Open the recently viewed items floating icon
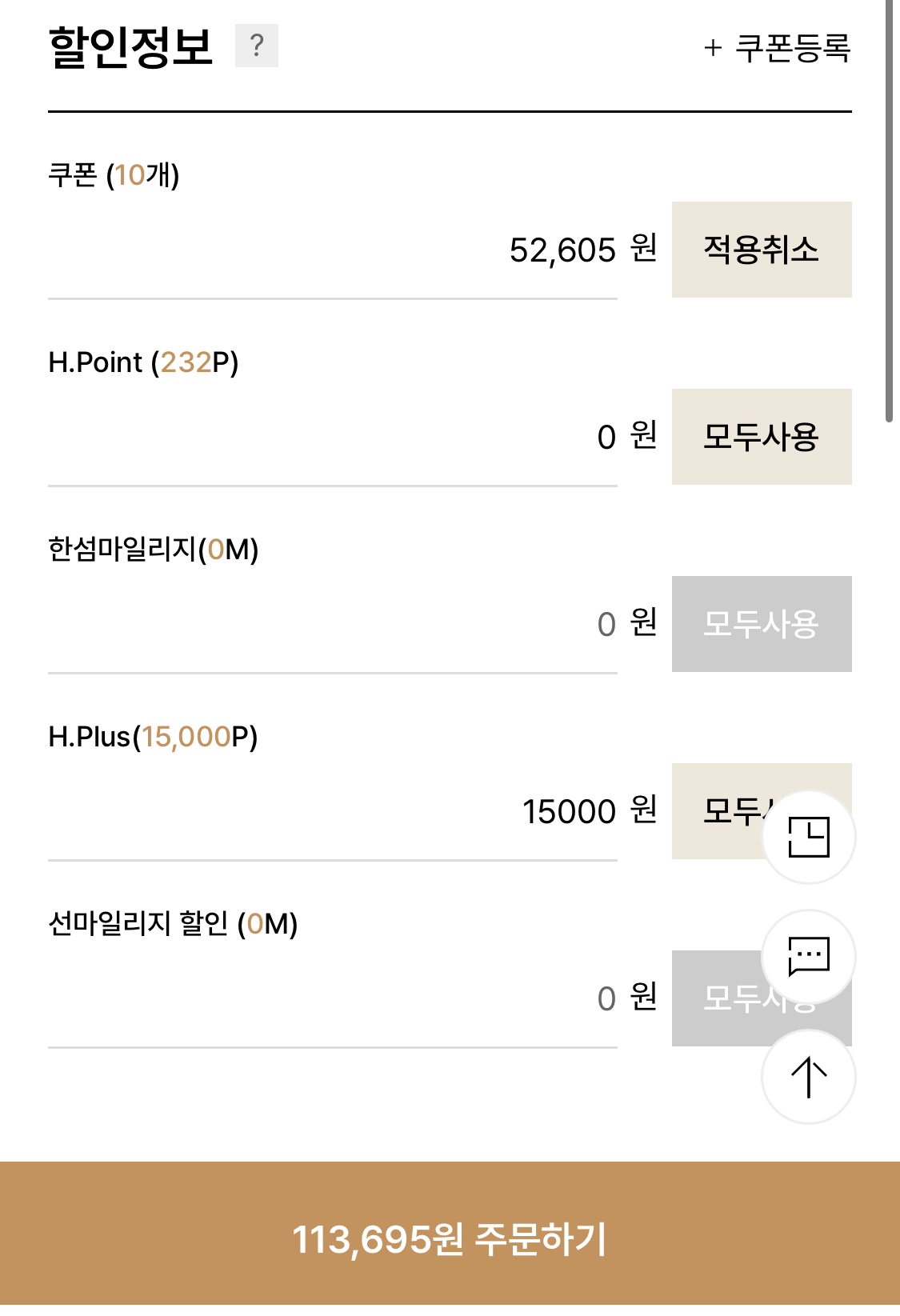Viewport: 900px width, 1316px height. 808,837
